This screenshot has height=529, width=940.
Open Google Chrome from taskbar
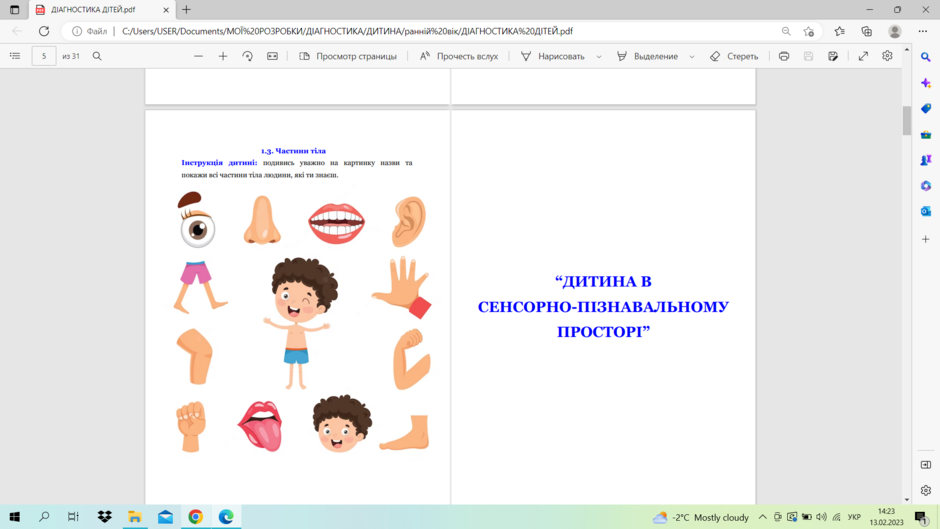tap(195, 516)
